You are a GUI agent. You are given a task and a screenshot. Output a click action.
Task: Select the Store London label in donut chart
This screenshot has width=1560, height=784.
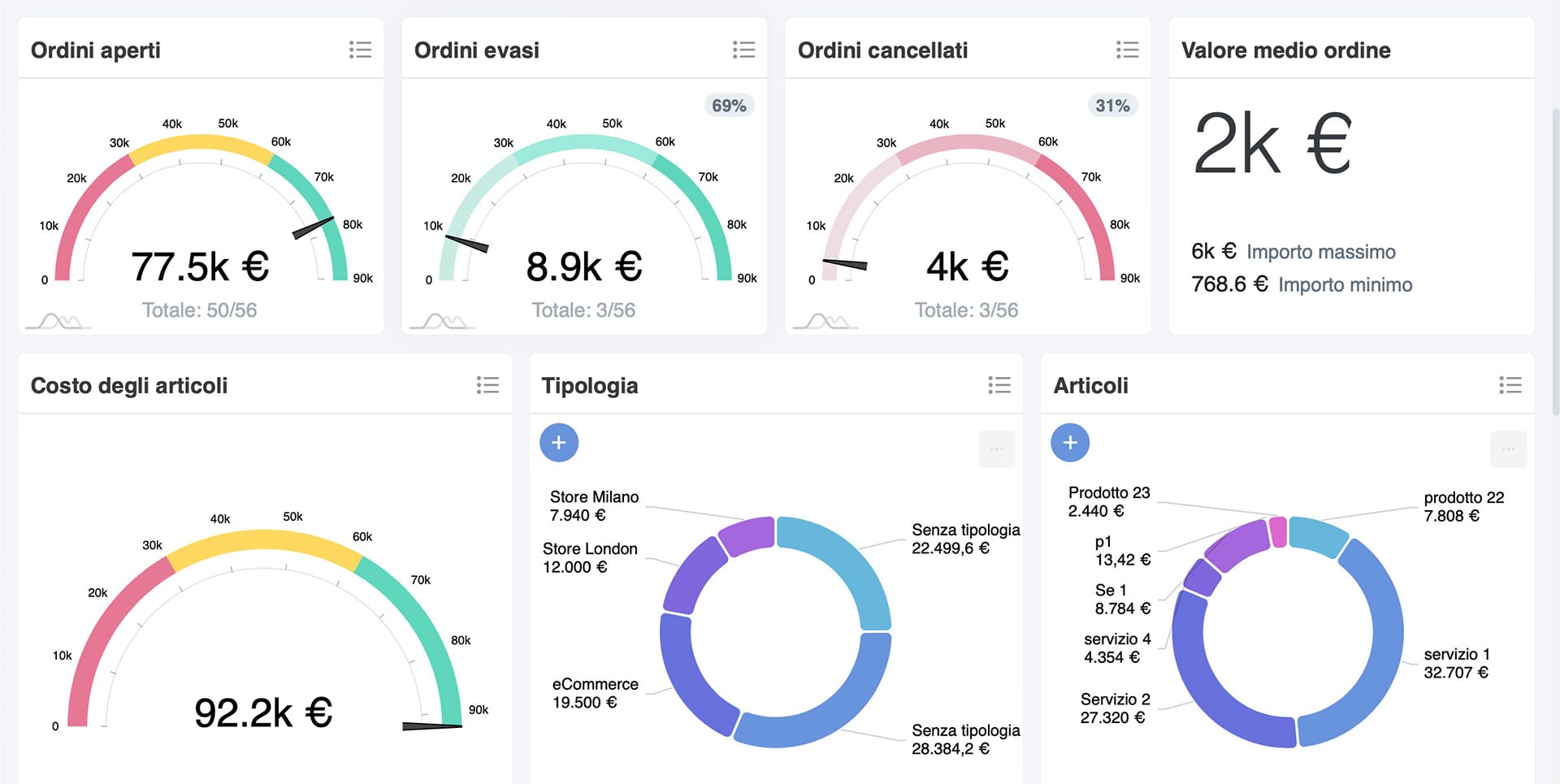(x=589, y=557)
